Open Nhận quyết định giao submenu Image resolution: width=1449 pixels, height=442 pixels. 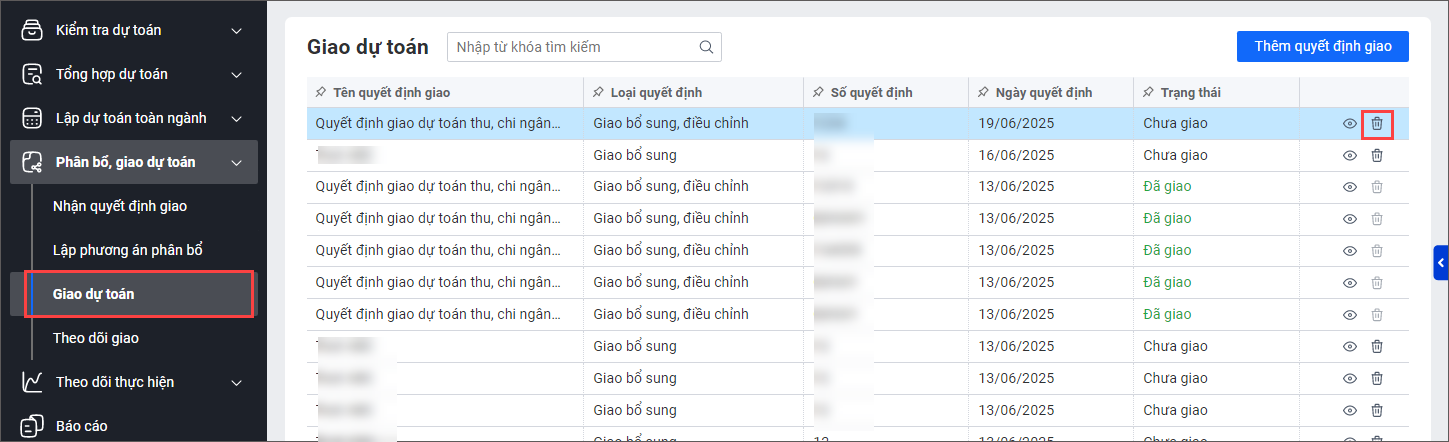pos(120,206)
